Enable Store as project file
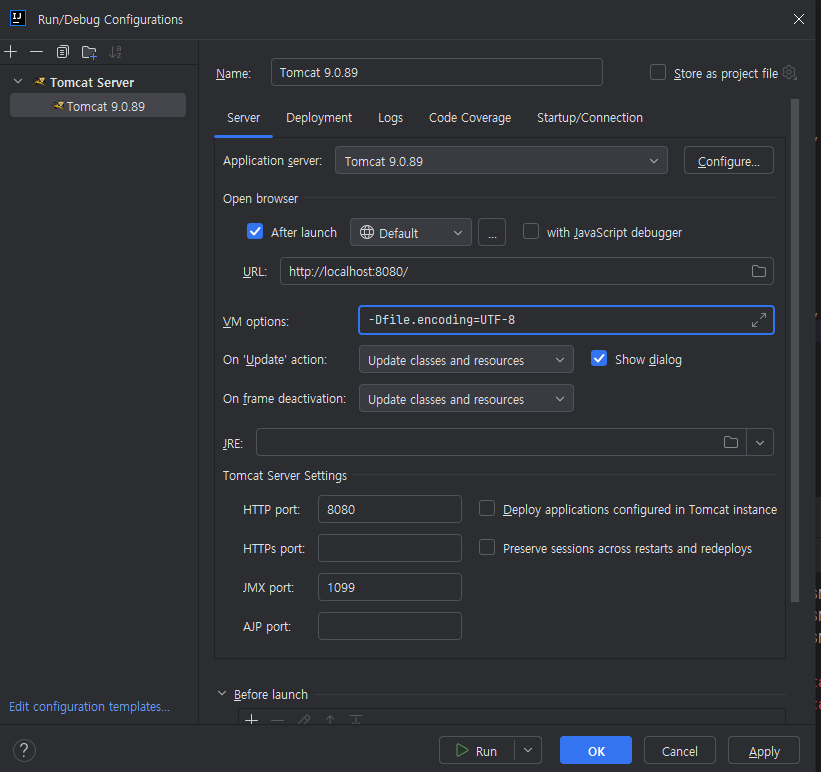 pyautogui.click(x=658, y=72)
